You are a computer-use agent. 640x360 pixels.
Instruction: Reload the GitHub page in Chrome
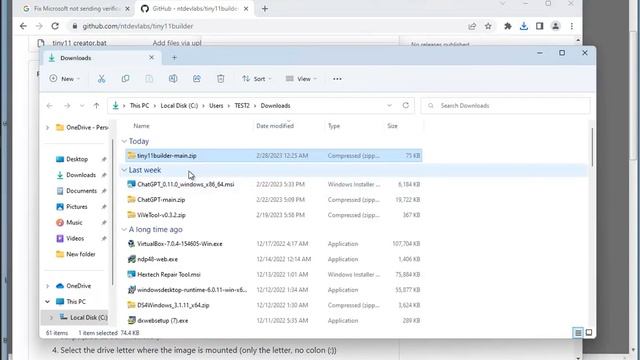(55, 26)
